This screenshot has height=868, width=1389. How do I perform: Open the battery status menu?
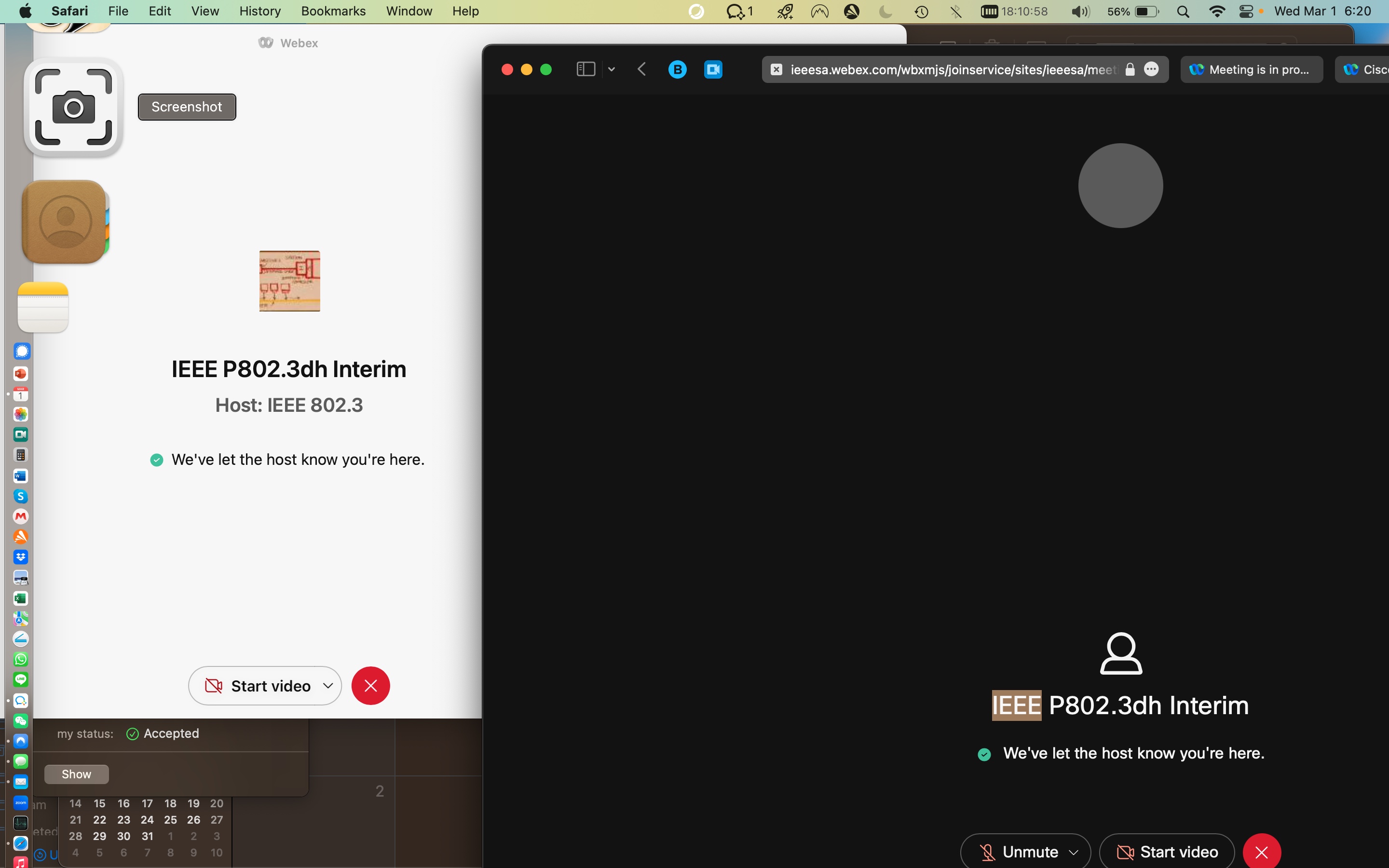point(1133,12)
